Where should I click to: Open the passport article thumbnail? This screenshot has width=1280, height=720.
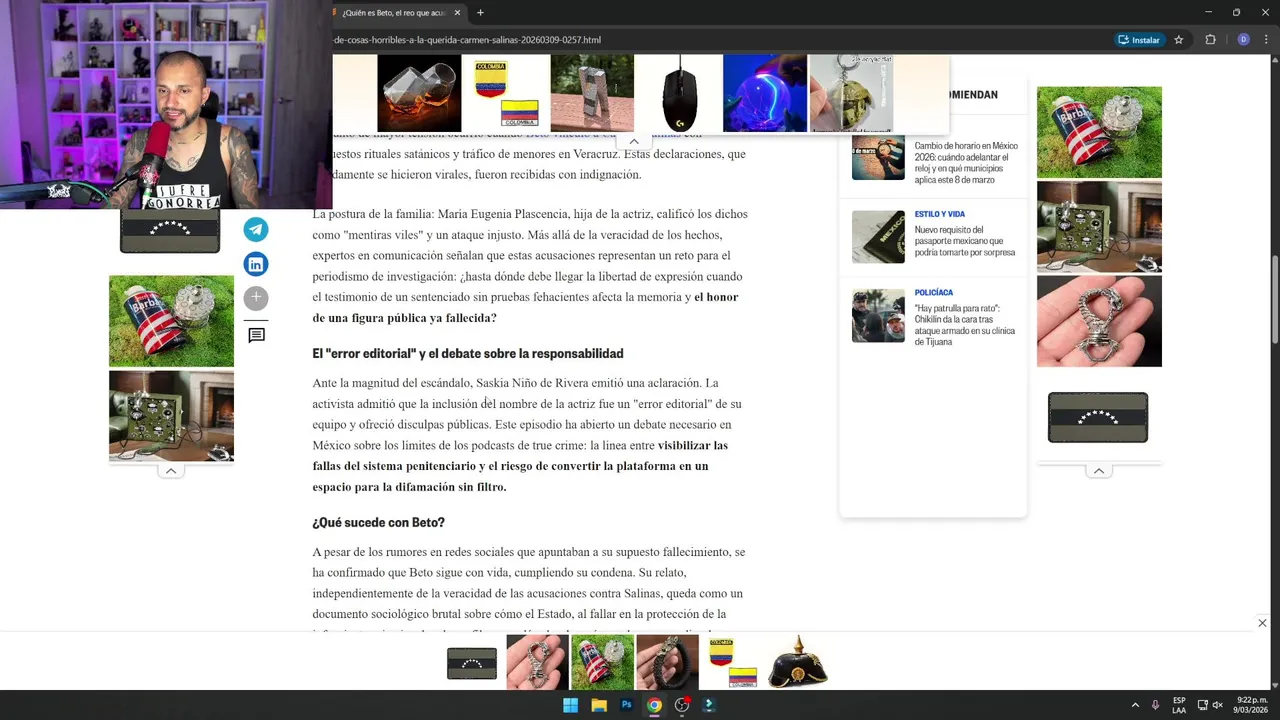(x=878, y=236)
